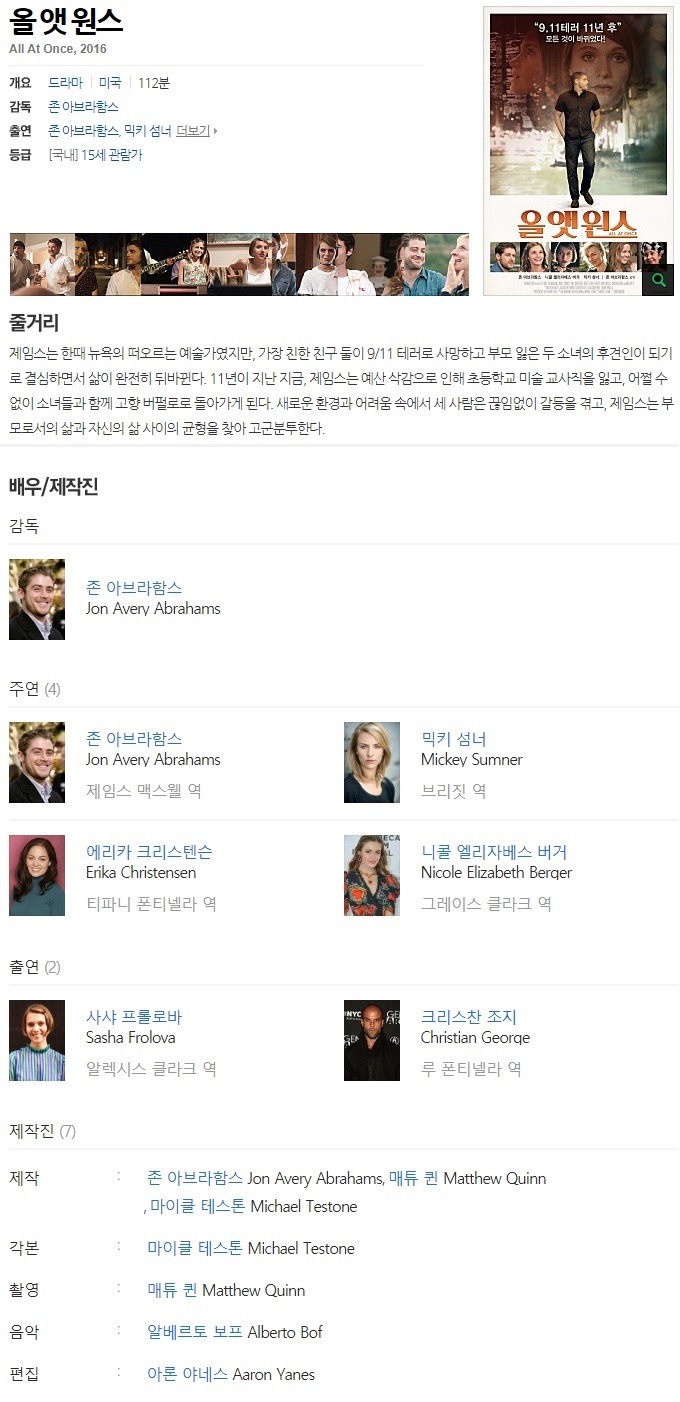Select 에리카 크리스텐슨 name link

coord(149,852)
